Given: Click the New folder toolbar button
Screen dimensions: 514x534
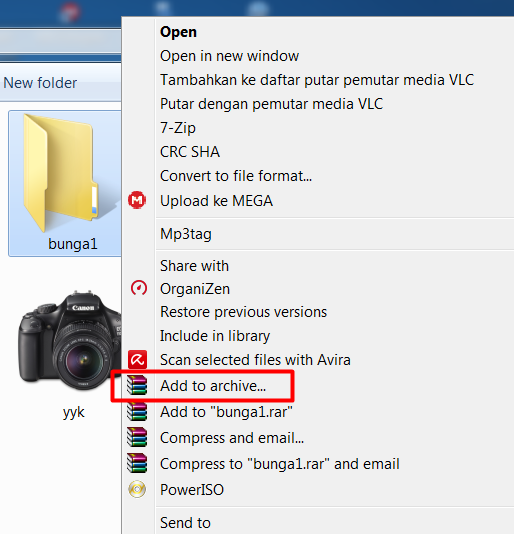Looking at the screenshot, I should [40, 83].
